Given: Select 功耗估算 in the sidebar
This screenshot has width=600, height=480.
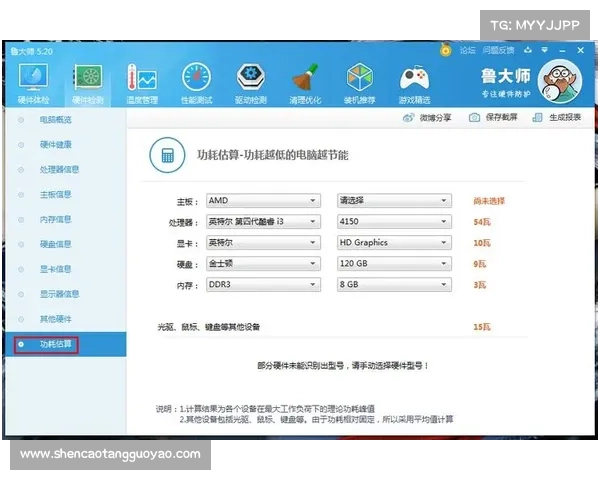Looking at the screenshot, I should (66, 344).
